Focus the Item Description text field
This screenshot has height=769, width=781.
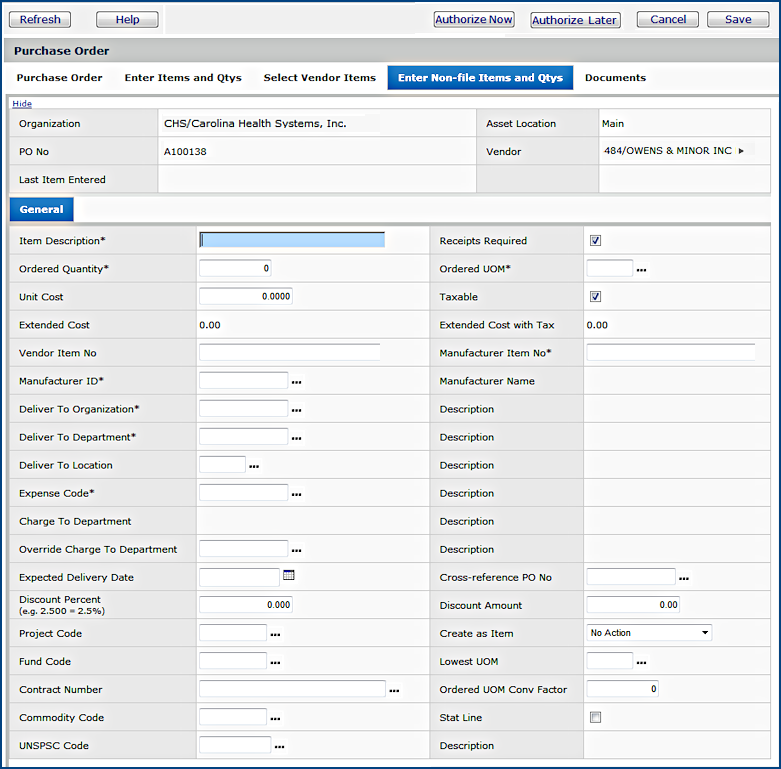(292, 240)
